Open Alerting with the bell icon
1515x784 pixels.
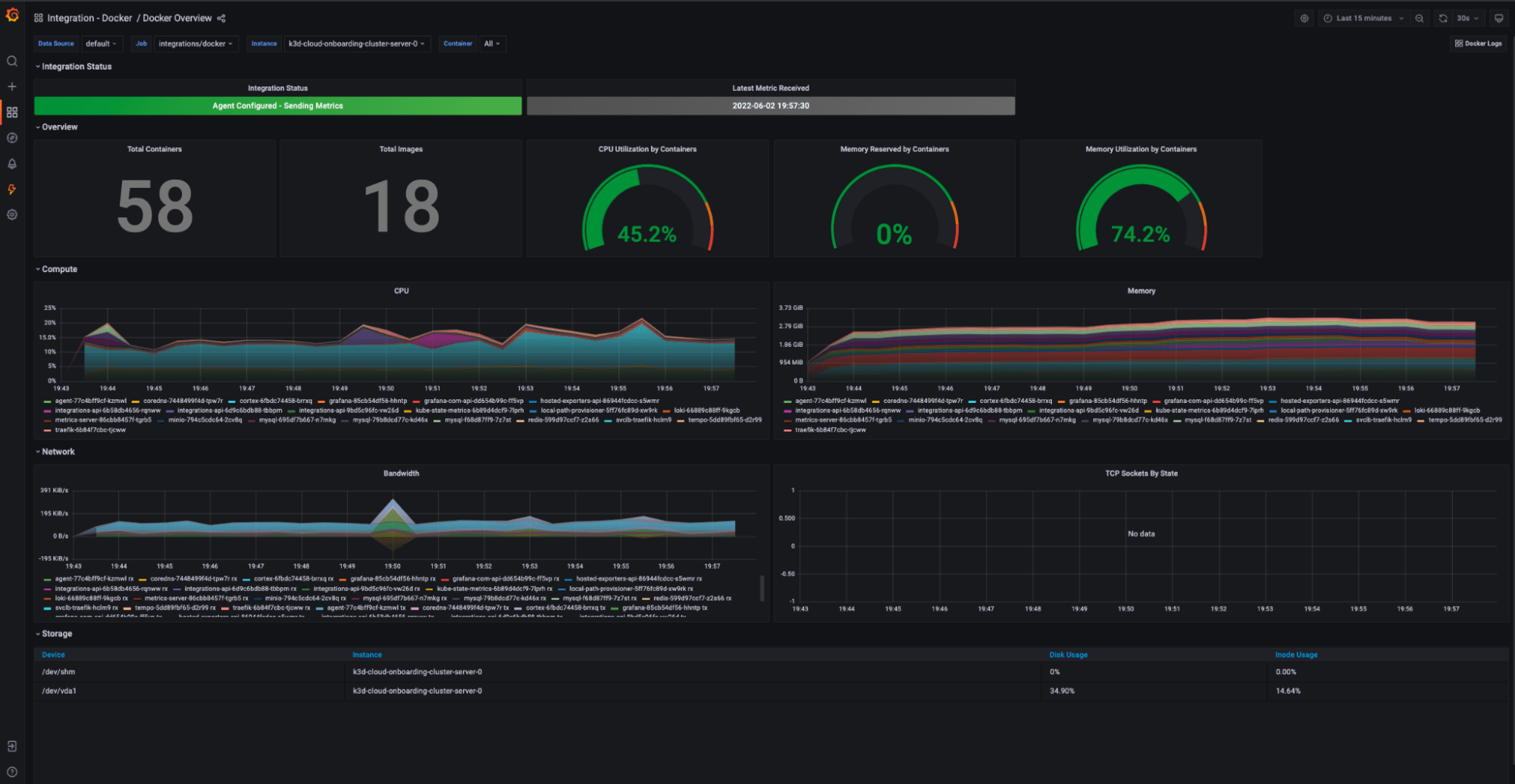[x=11, y=163]
